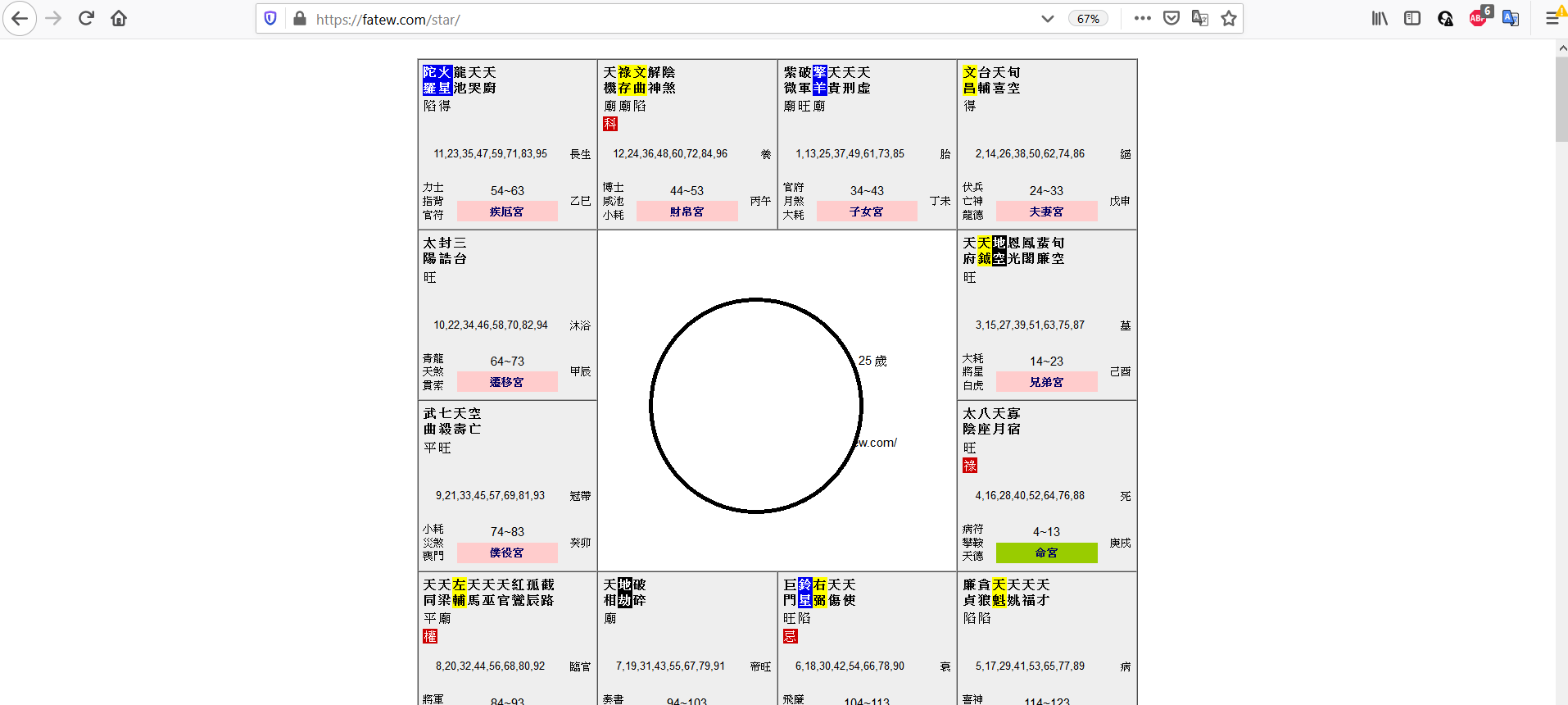Click the green 命宮 palace label
Image resolution: width=1568 pixels, height=705 pixels.
coord(1046,553)
